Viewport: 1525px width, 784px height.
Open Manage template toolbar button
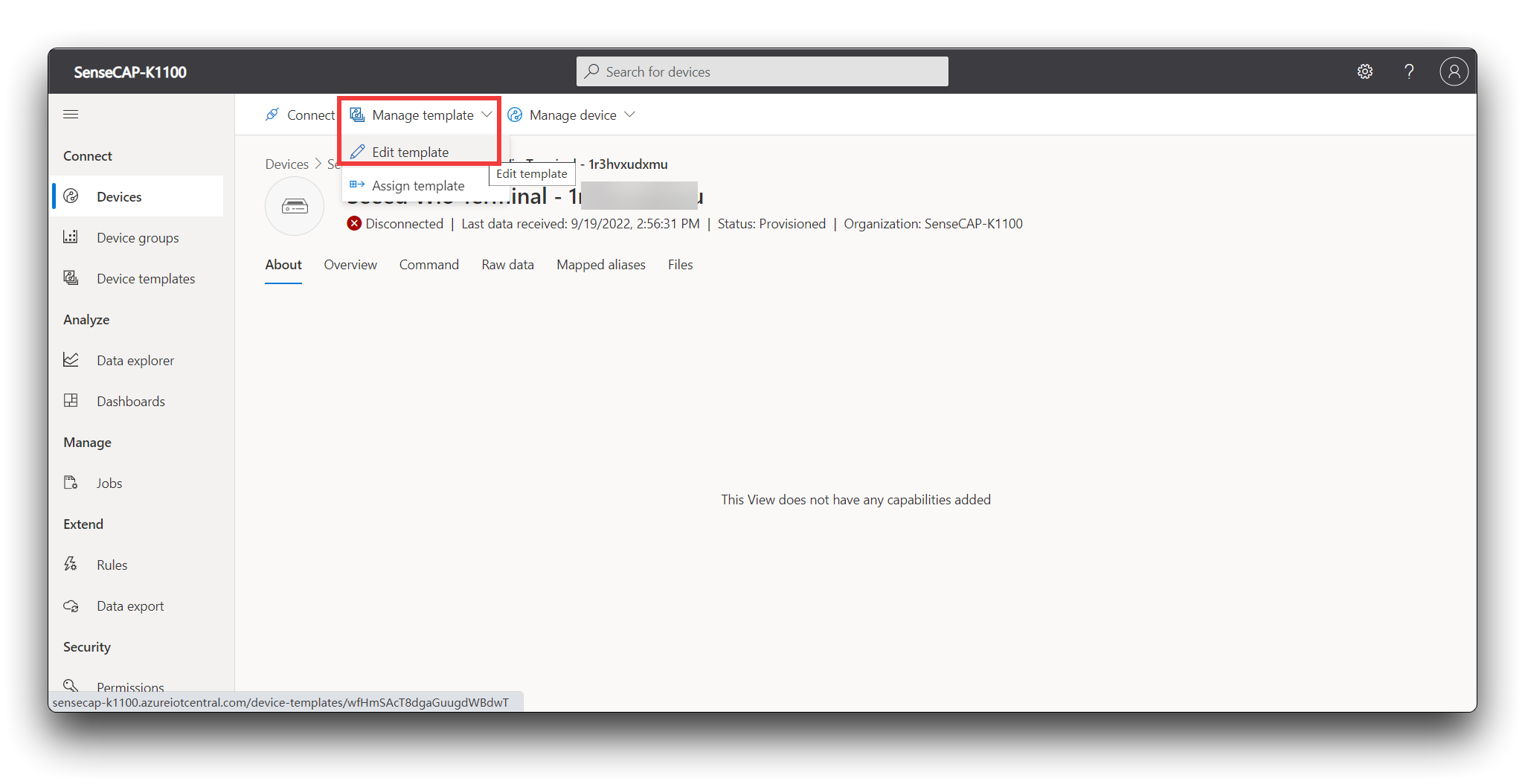(x=421, y=115)
